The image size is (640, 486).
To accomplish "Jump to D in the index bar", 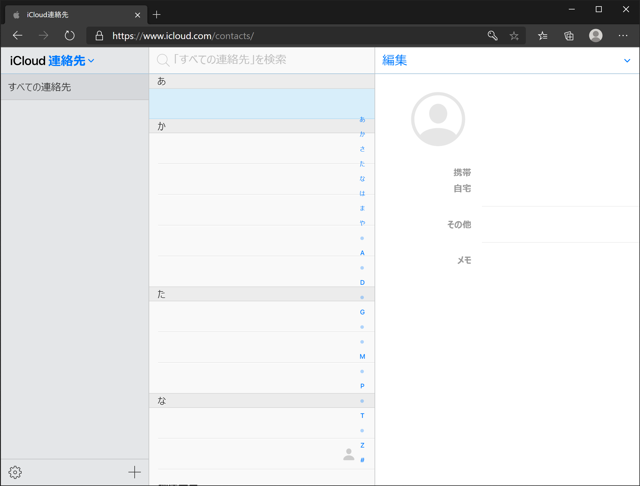I will (362, 282).
